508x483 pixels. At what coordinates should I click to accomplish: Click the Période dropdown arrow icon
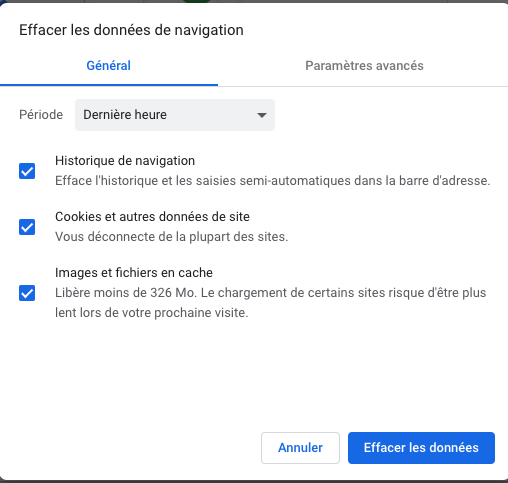point(262,115)
